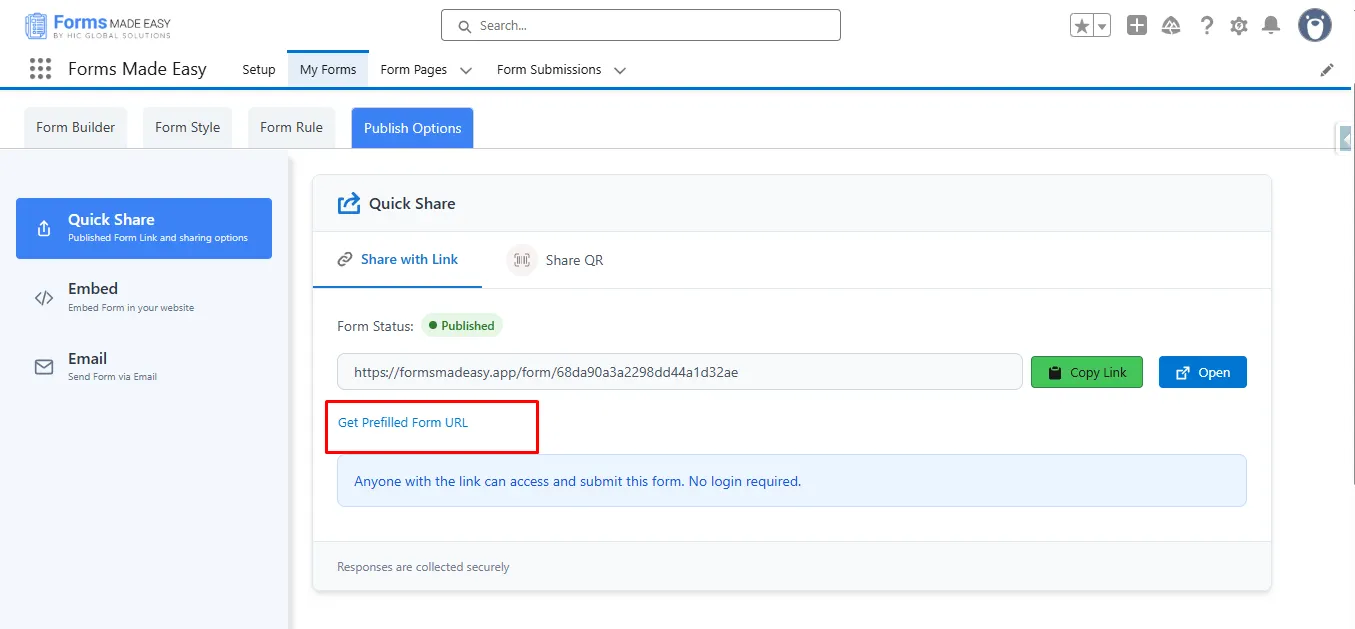1355x629 pixels.
Task: Open the user profile avatar
Action: tap(1315, 25)
